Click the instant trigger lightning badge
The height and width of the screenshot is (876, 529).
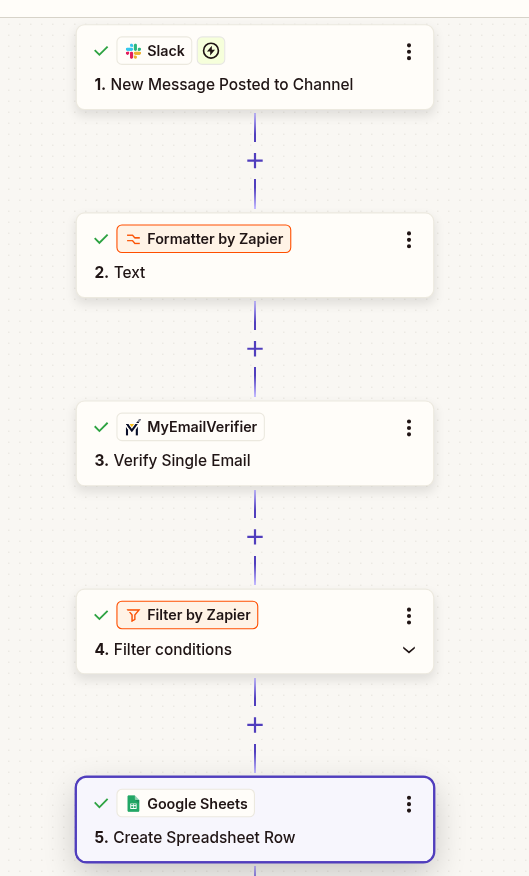tap(211, 51)
